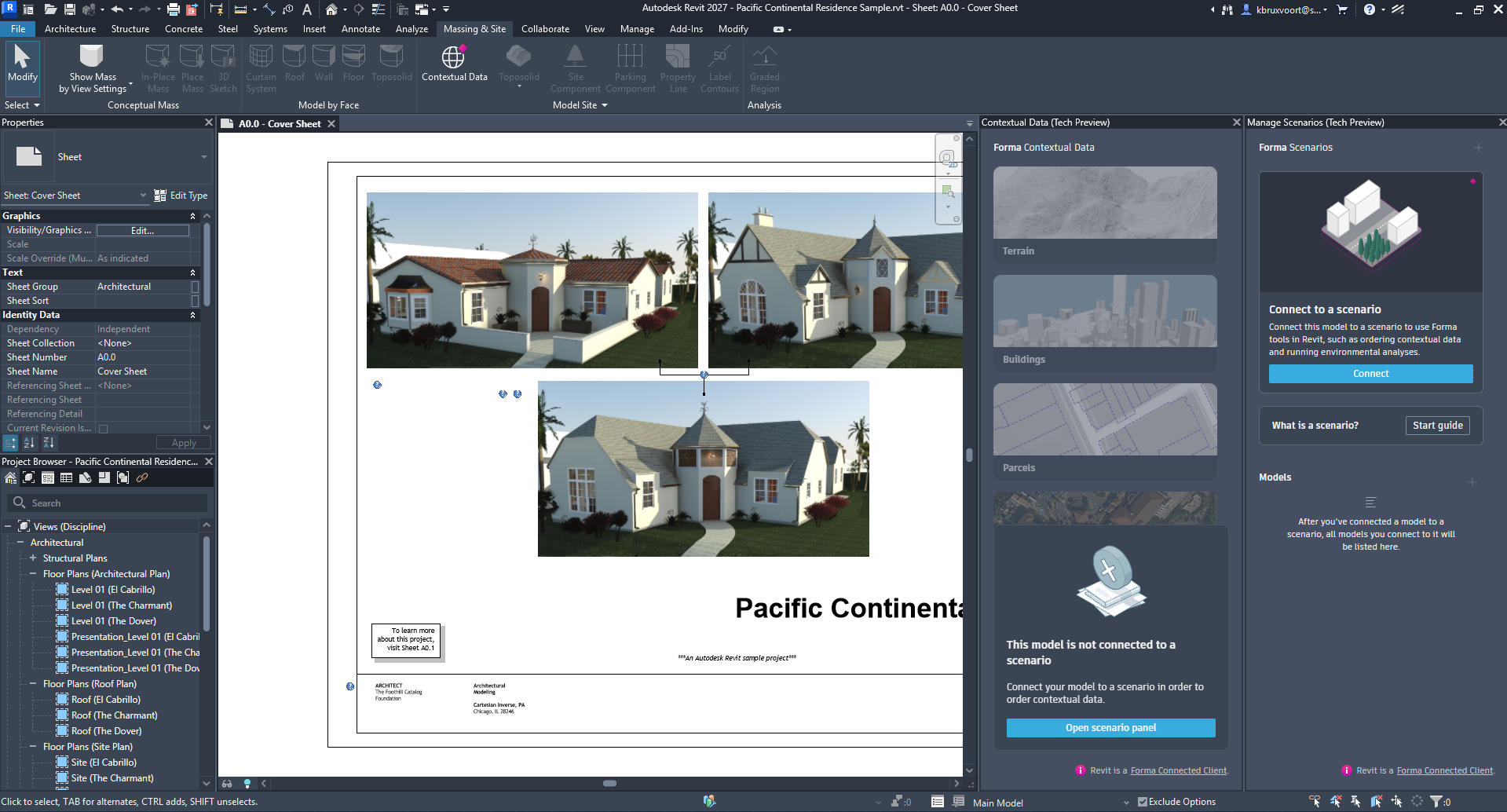The height and width of the screenshot is (812, 1507).
Task: Click the Edit Type icon in Properties
Action: click(x=160, y=196)
